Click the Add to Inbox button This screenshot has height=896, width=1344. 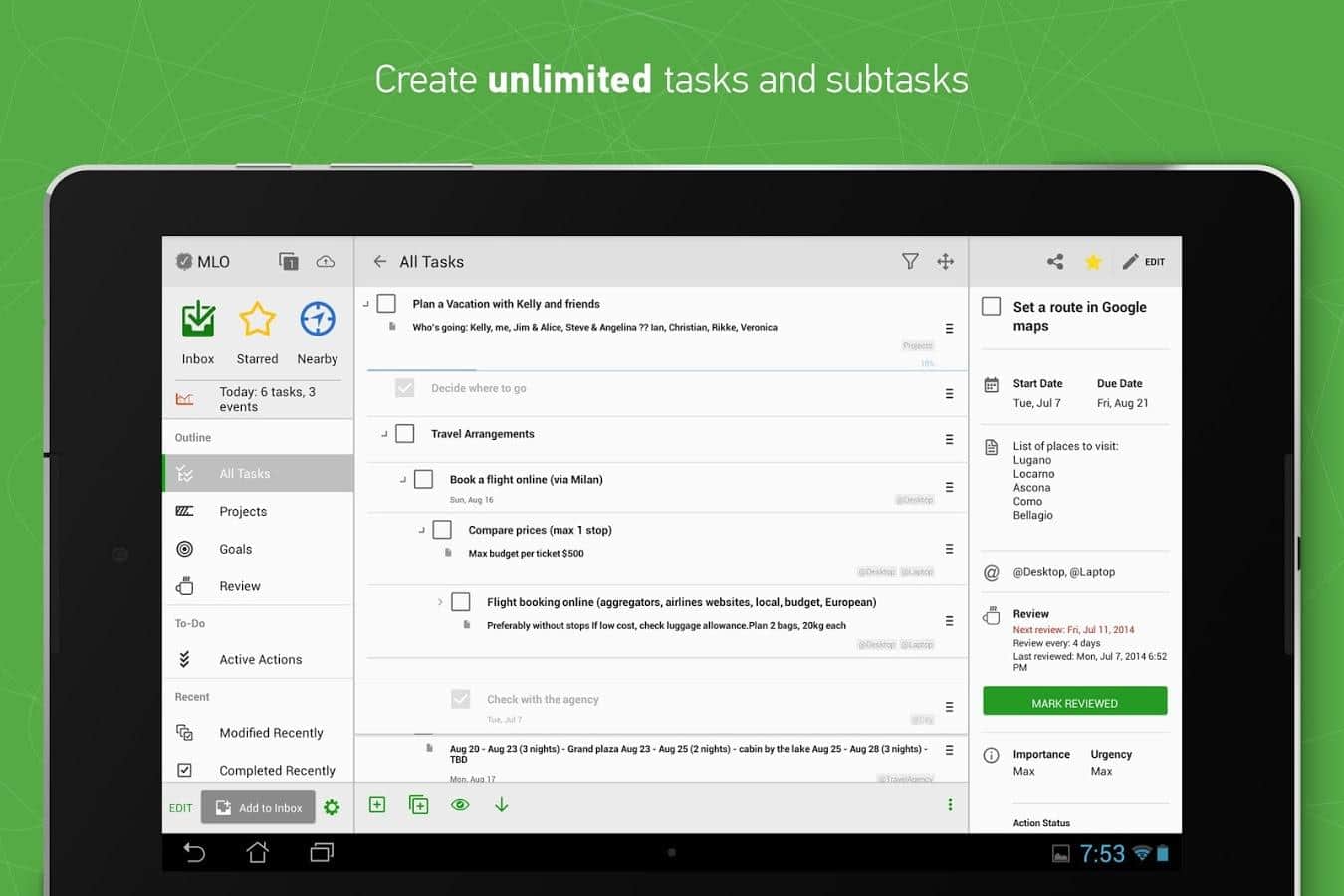259,808
